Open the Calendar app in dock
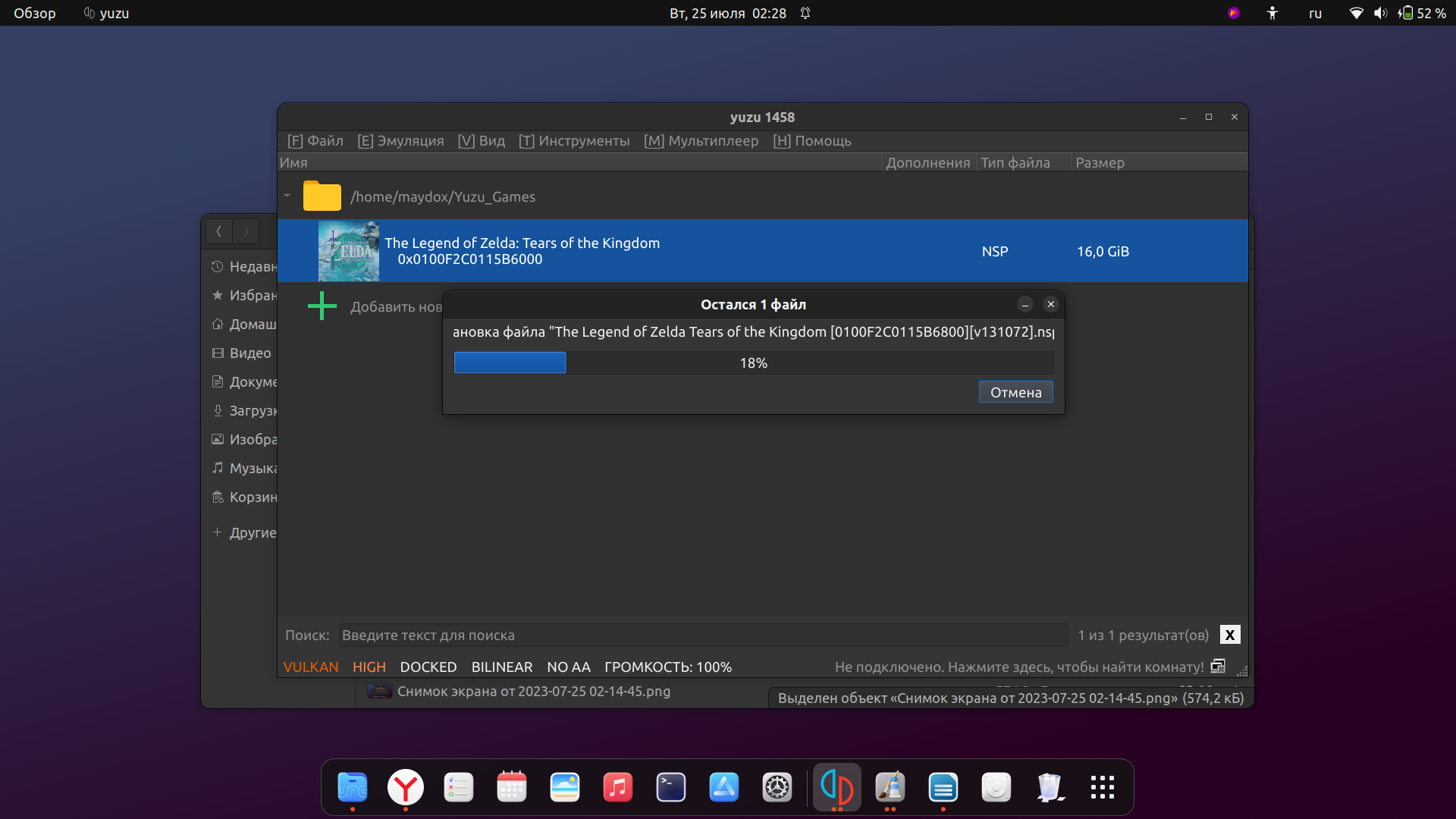1456x819 pixels. tap(512, 787)
